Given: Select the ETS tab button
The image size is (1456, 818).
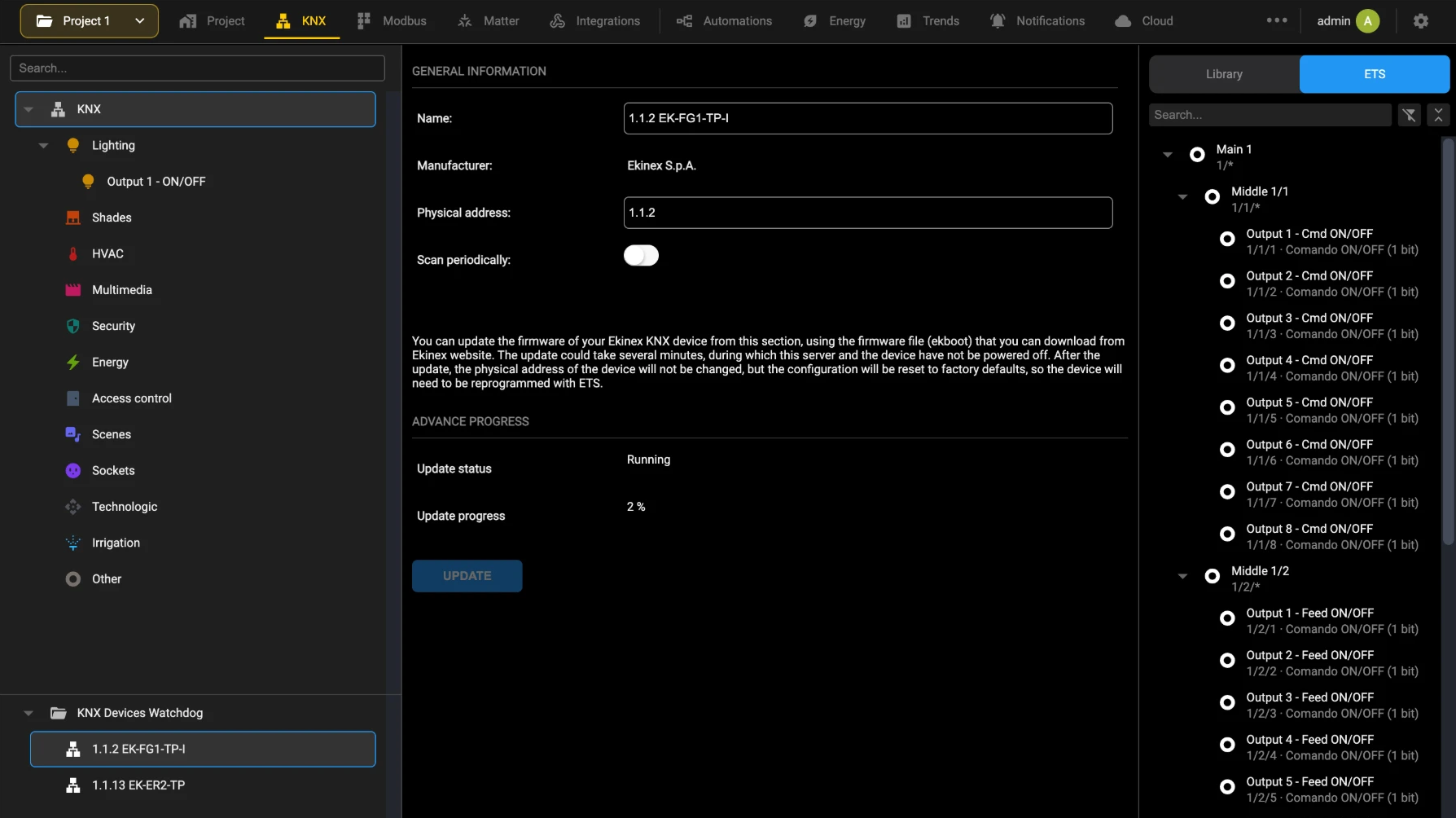Looking at the screenshot, I should click(1375, 74).
